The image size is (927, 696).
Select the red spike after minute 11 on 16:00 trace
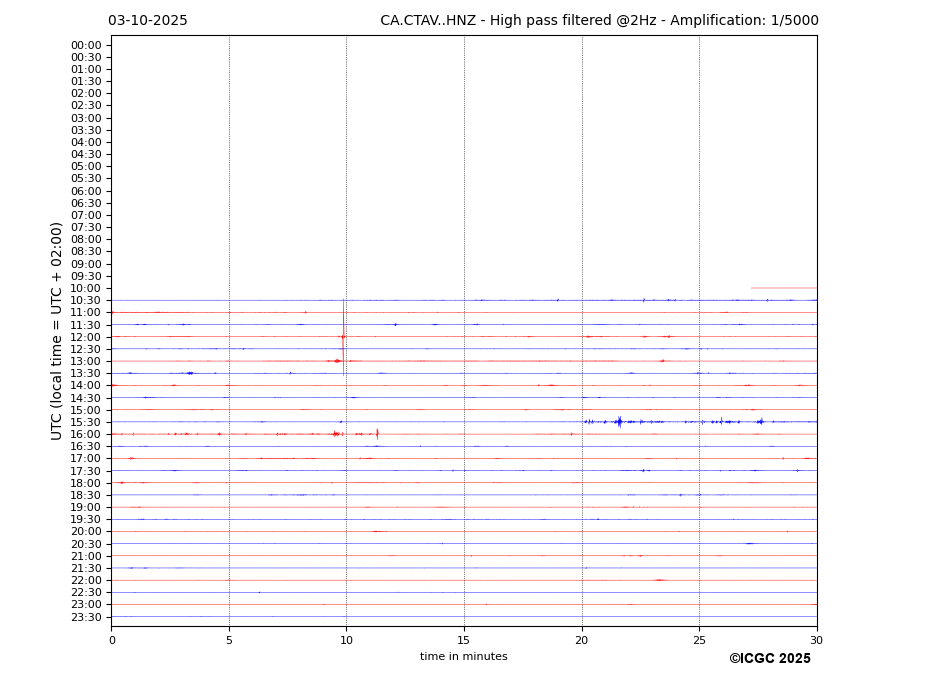pos(377,434)
